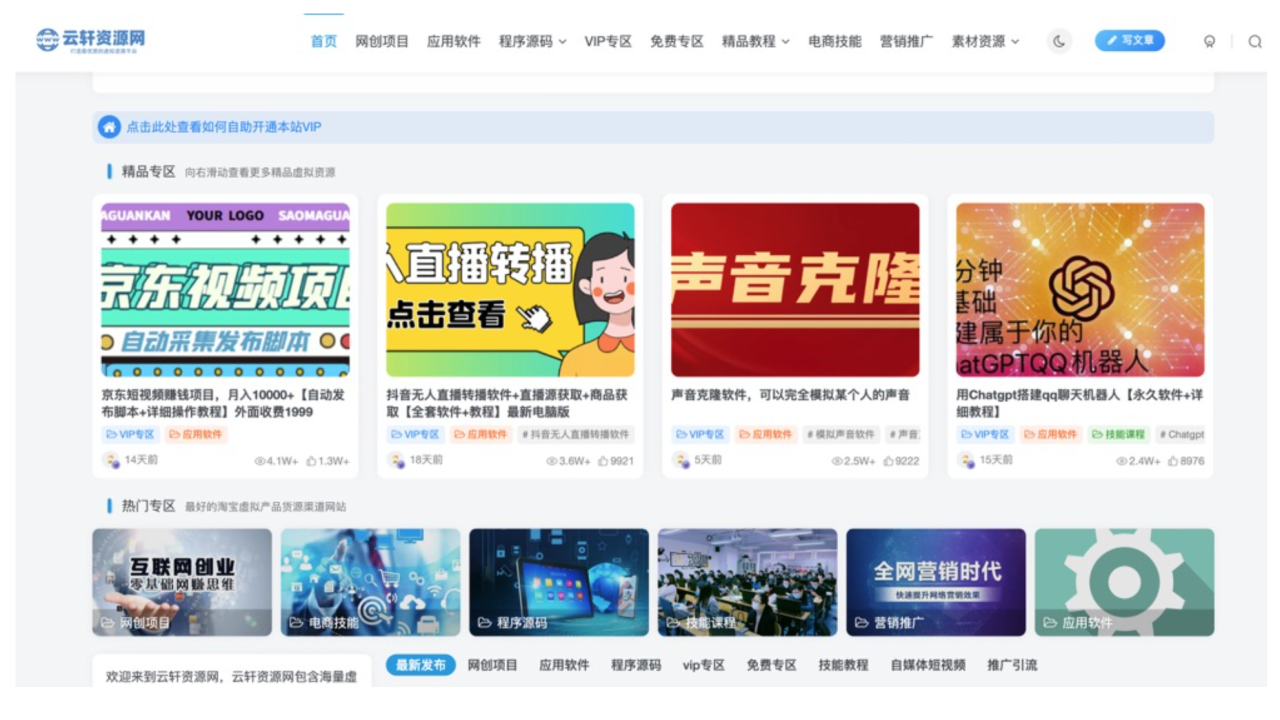1280x720 pixels.
Task: Click the # 抖音无人直播转播软件 tag
Action: [x=576, y=435]
